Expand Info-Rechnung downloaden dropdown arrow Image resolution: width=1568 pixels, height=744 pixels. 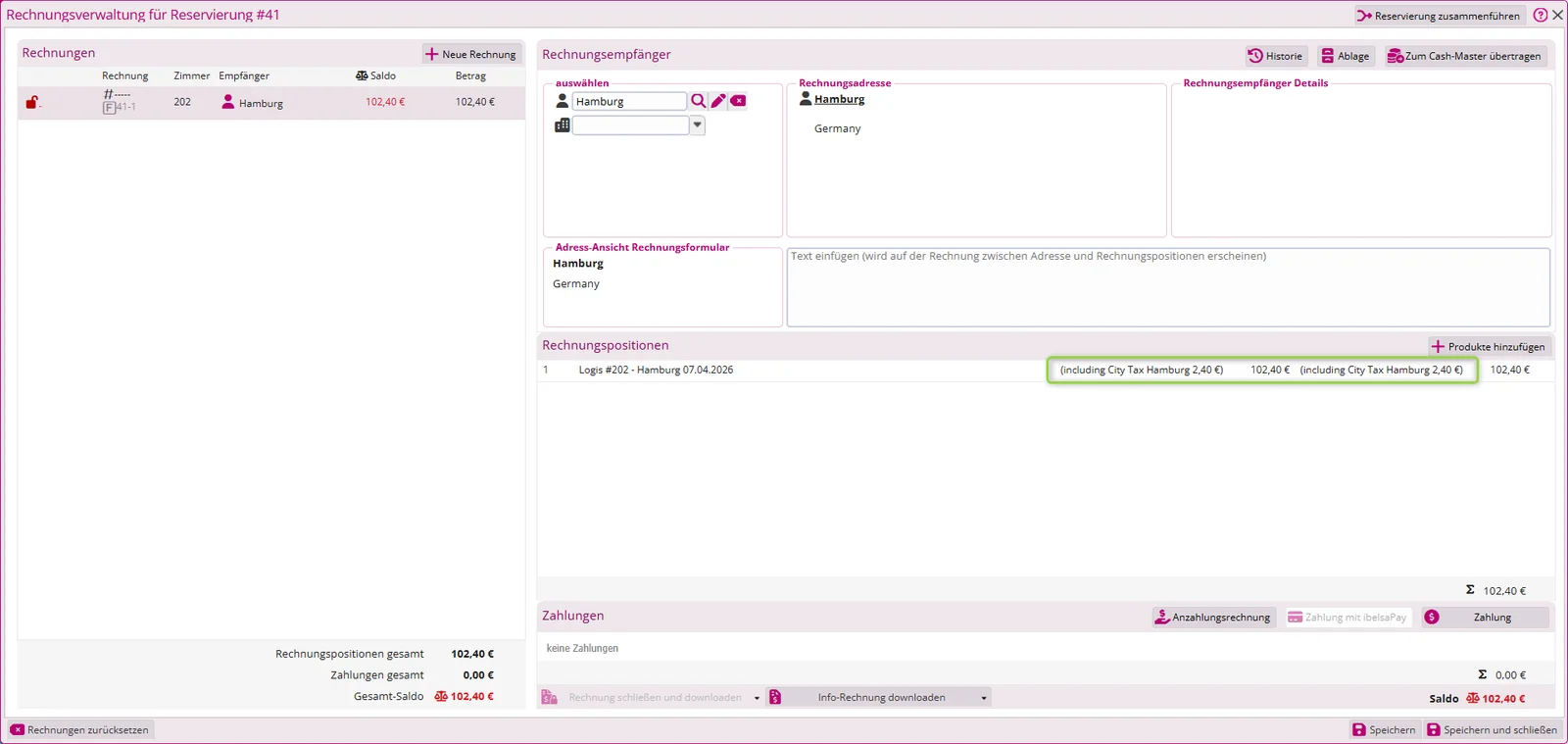983,698
